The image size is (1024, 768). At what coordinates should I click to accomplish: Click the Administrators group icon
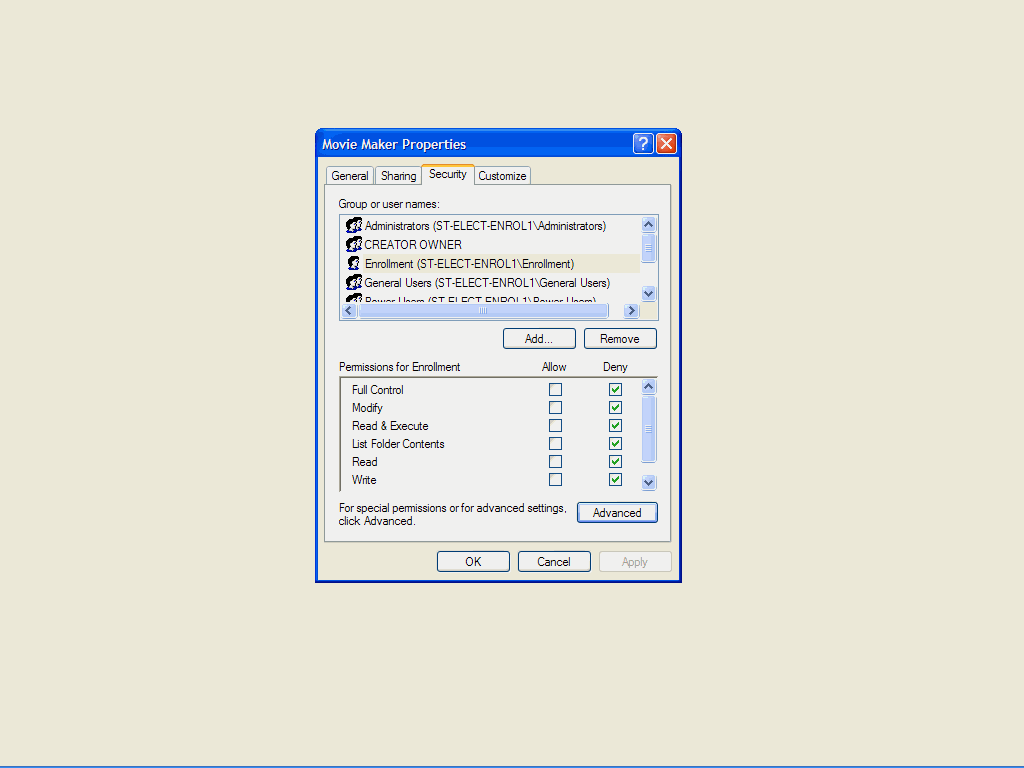353,225
